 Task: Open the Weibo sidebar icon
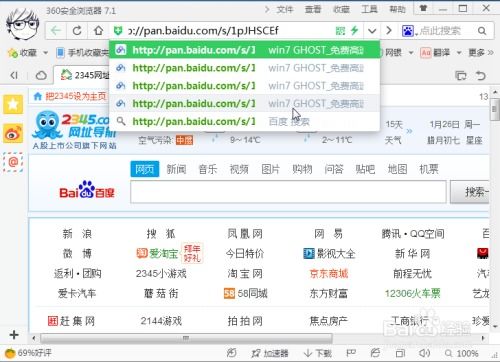coord(13,133)
